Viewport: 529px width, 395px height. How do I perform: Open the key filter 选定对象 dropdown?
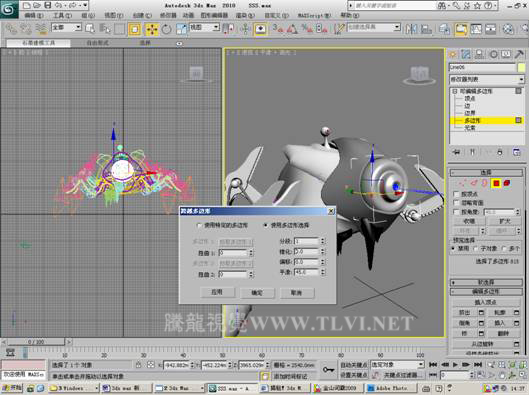397,365
